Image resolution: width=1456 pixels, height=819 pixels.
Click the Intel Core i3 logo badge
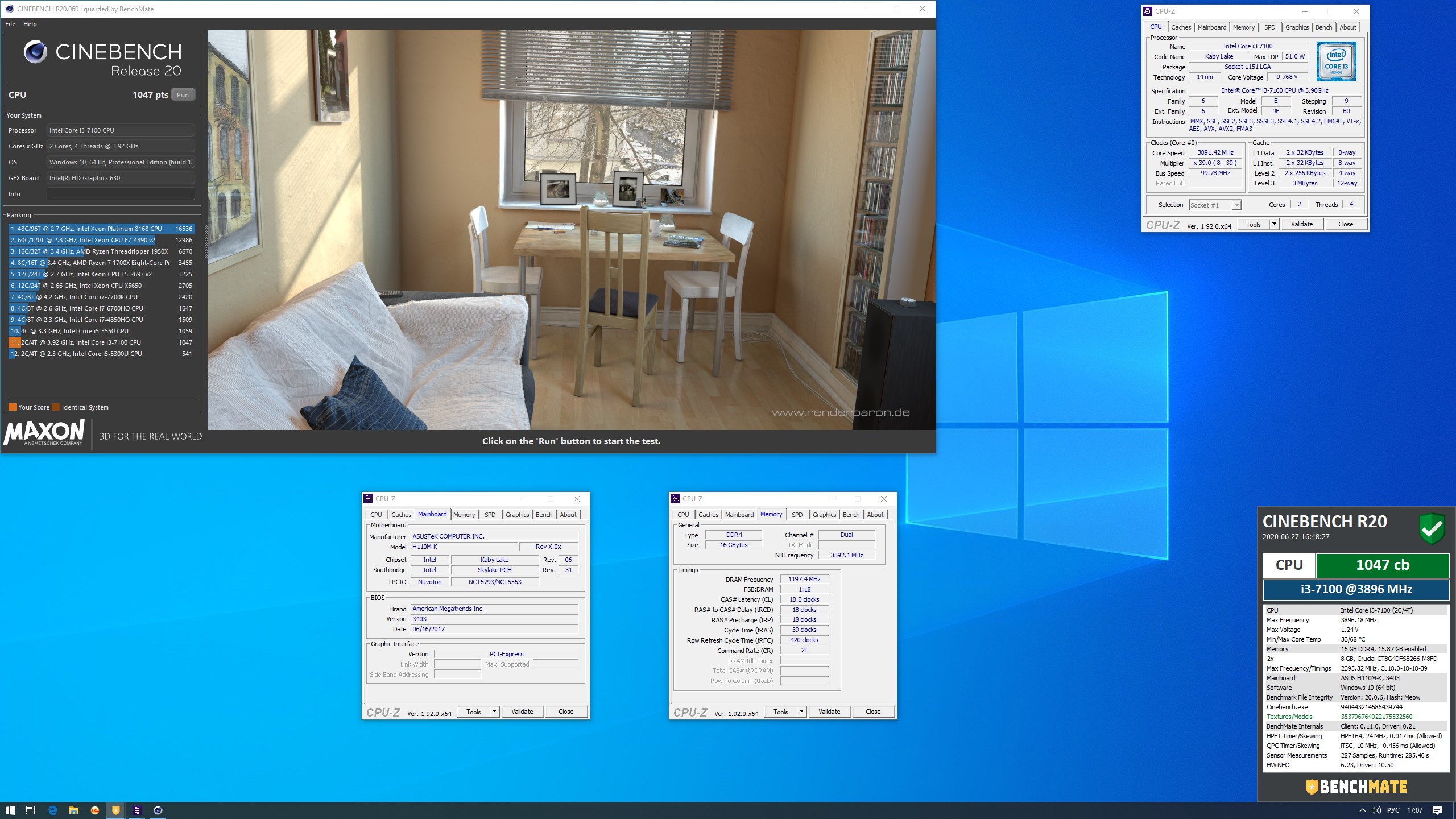tap(1336, 61)
